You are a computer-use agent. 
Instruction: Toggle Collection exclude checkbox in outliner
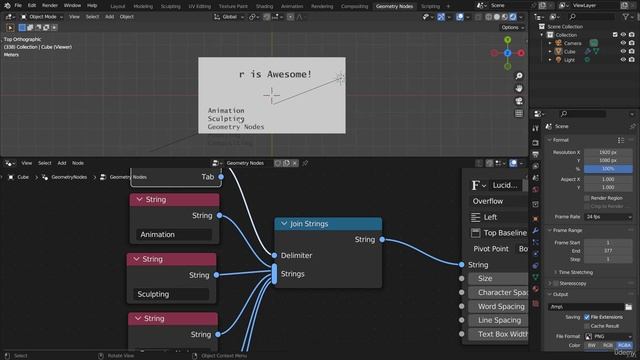615,35
